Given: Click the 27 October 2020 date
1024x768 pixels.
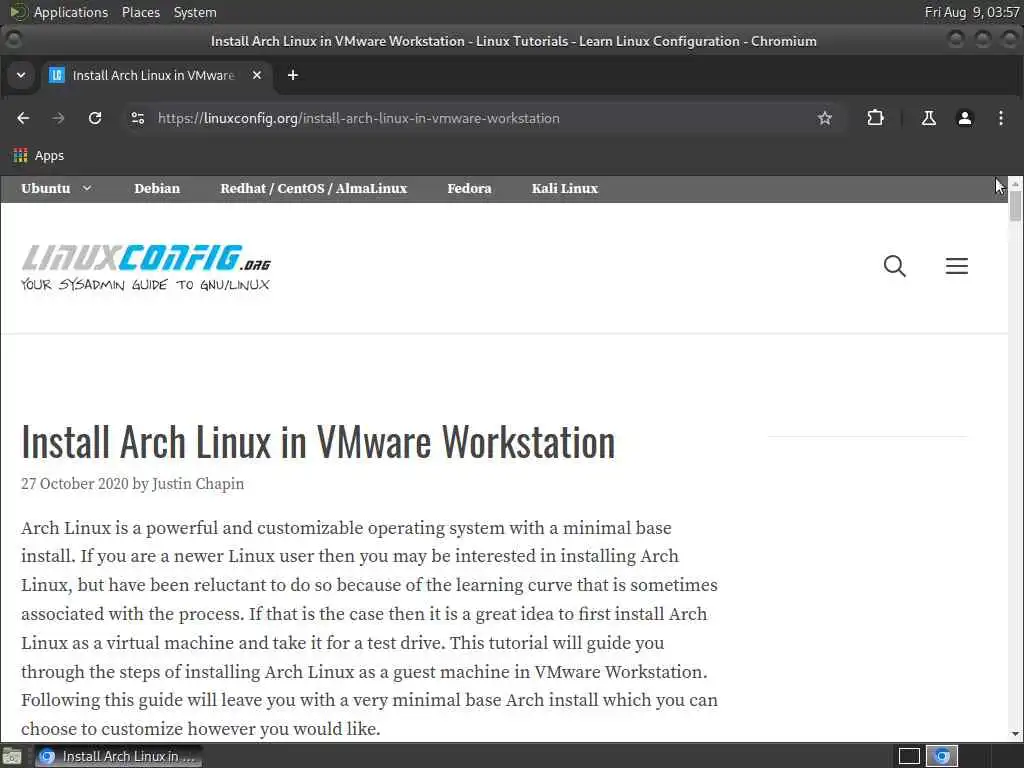Looking at the screenshot, I should pyautogui.click(x=74, y=484).
